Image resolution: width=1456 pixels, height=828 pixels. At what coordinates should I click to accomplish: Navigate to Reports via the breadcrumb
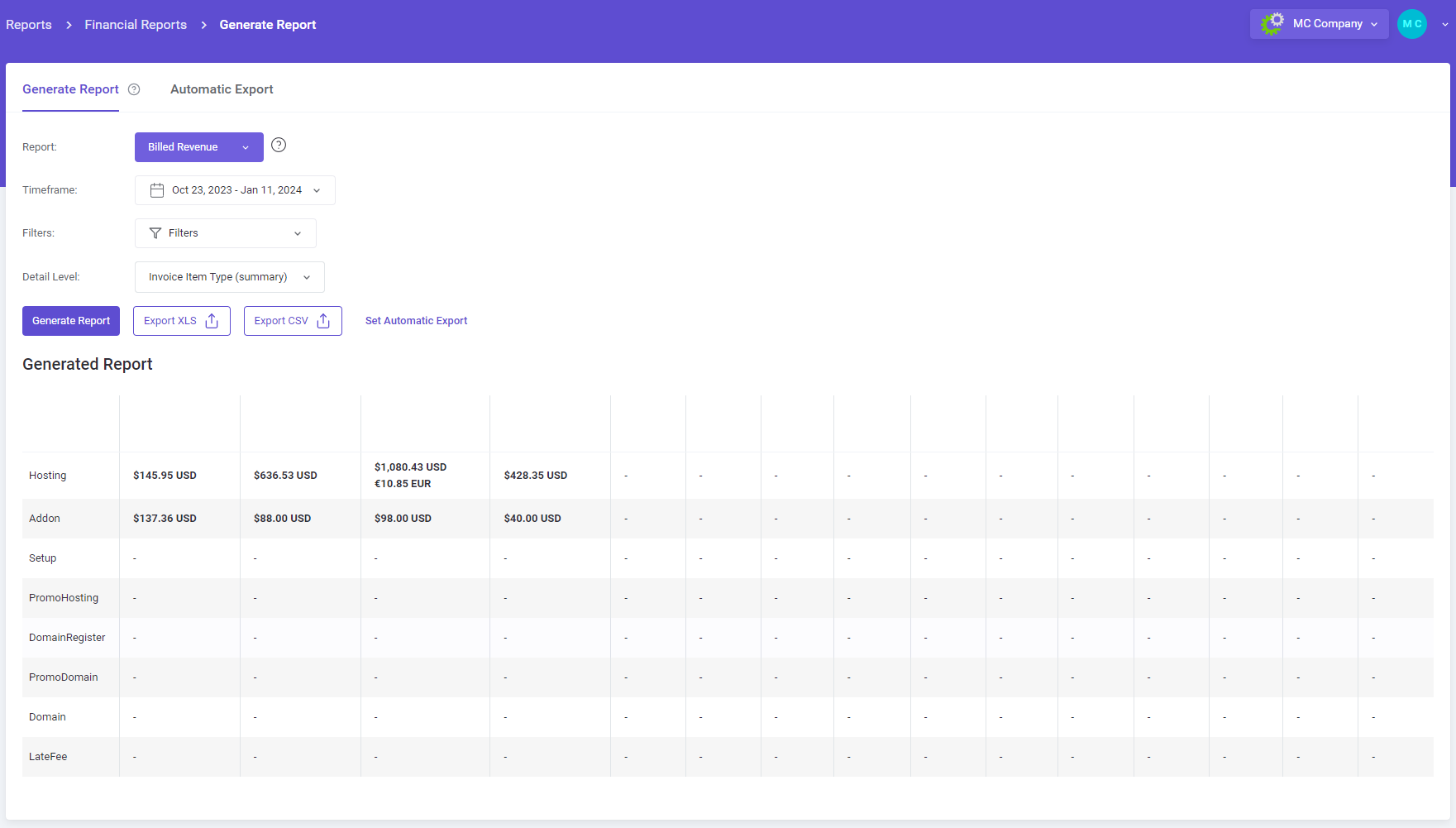click(28, 24)
